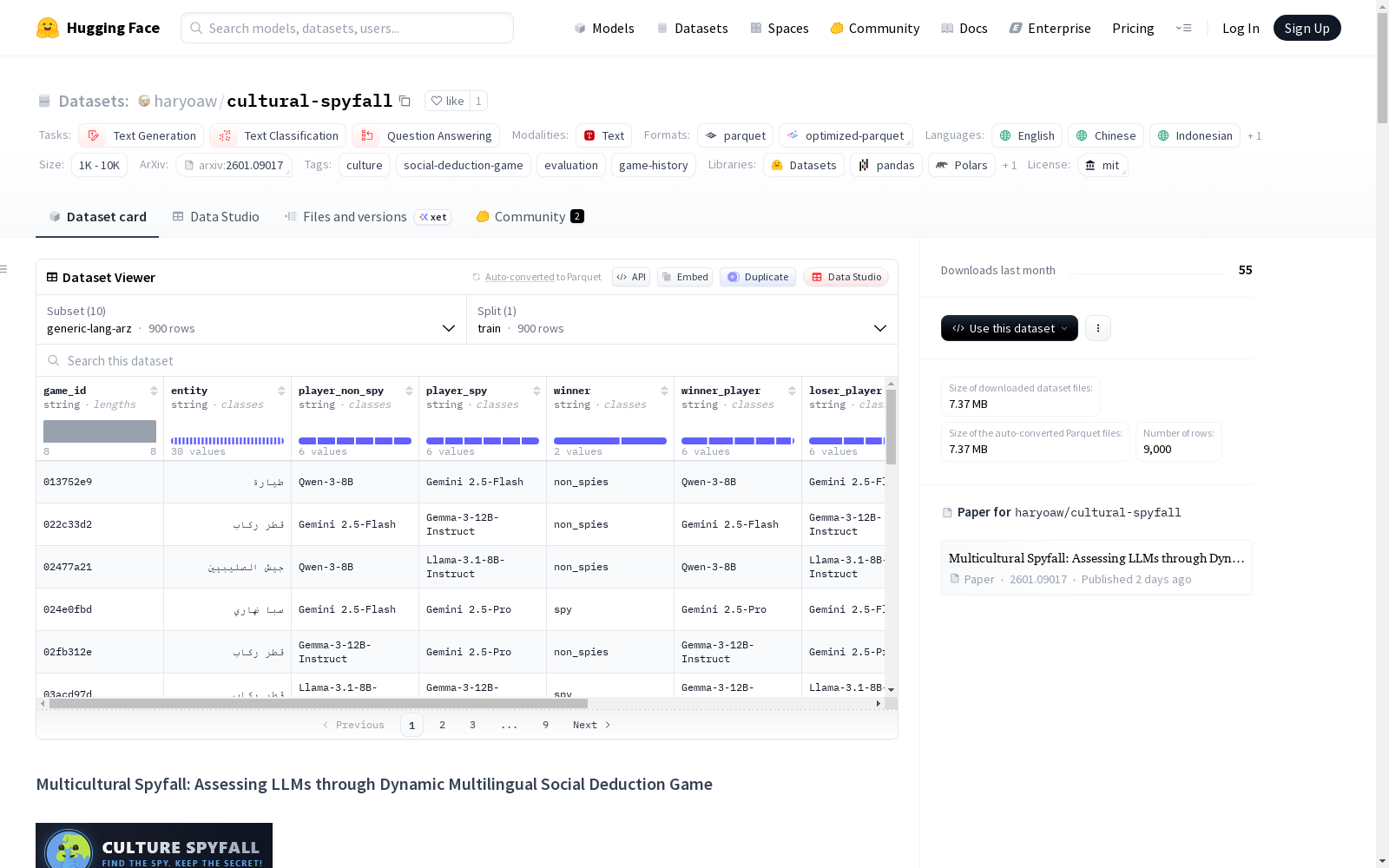Go to Models in the top navigation
This screenshot has width=1389, height=868.
click(604, 28)
